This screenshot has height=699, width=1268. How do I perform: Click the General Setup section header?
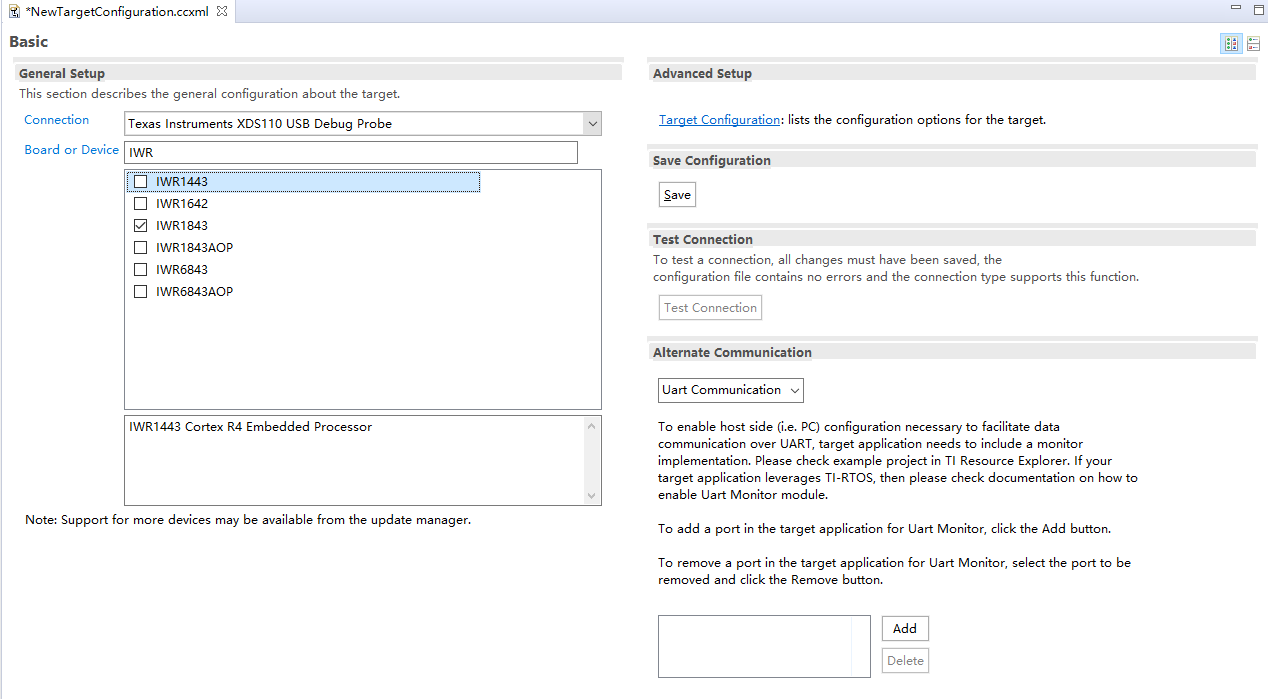pyautogui.click(x=318, y=73)
